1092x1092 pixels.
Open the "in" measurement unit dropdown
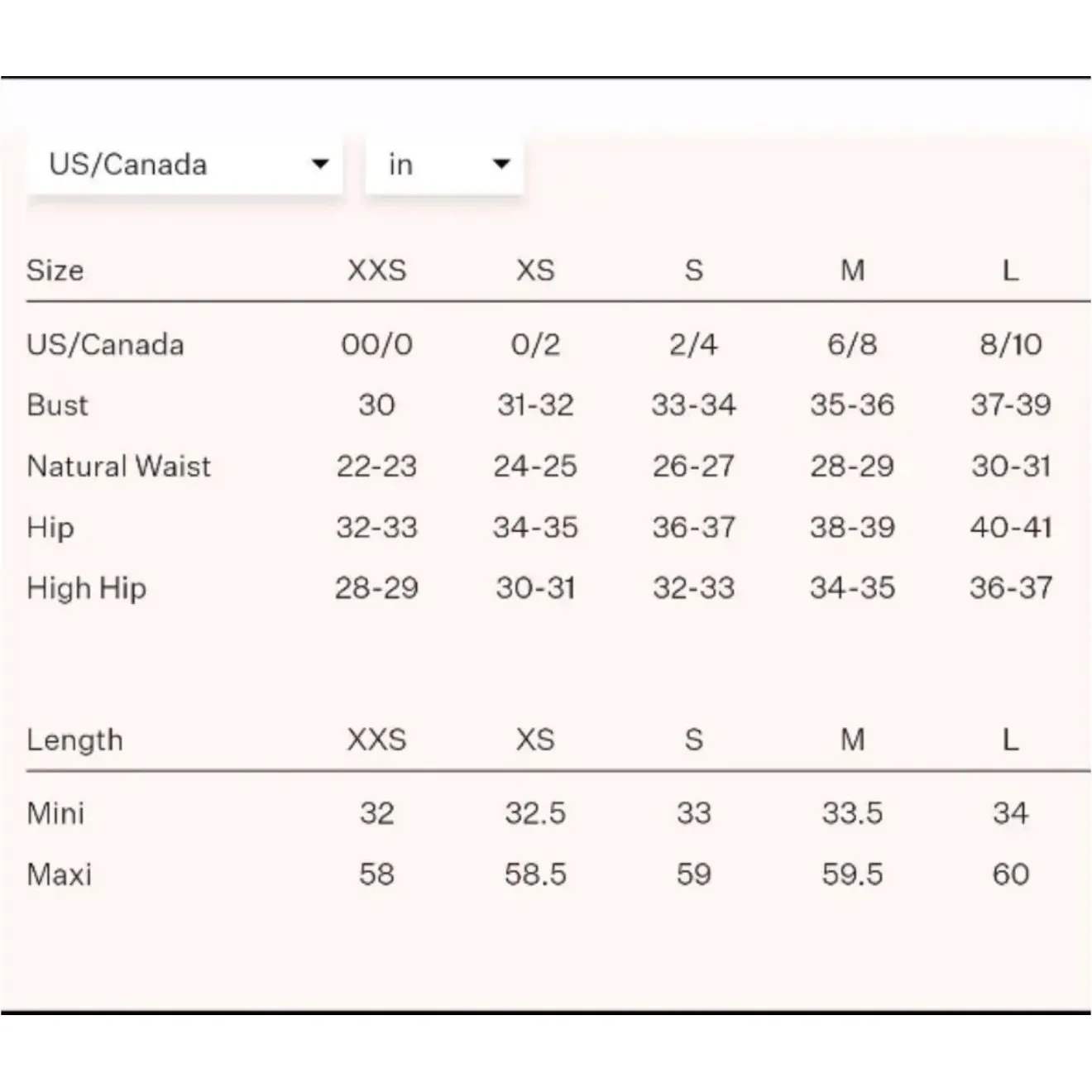(443, 164)
